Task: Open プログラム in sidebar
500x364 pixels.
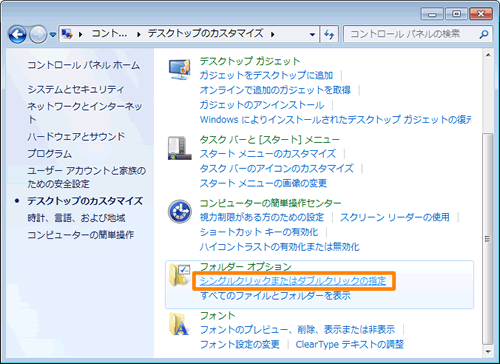Action: (49, 153)
